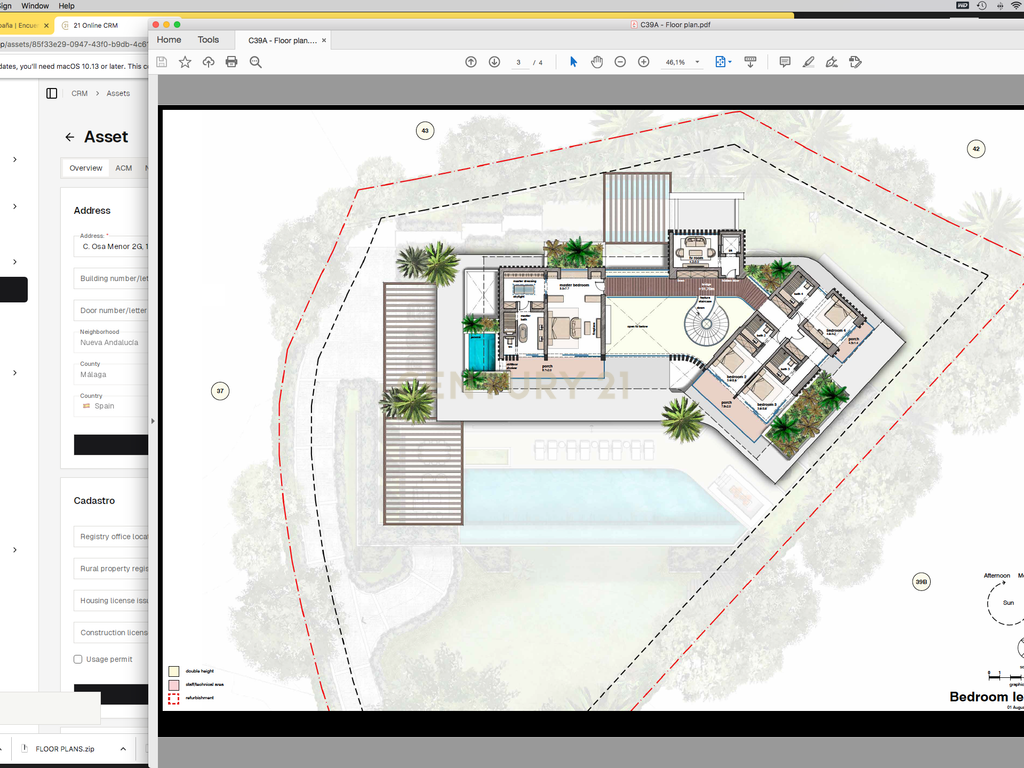The height and width of the screenshot is (768, 1024).
Task: Select the C39A - Floor plan document tab
Action: (x=283, y=40)
